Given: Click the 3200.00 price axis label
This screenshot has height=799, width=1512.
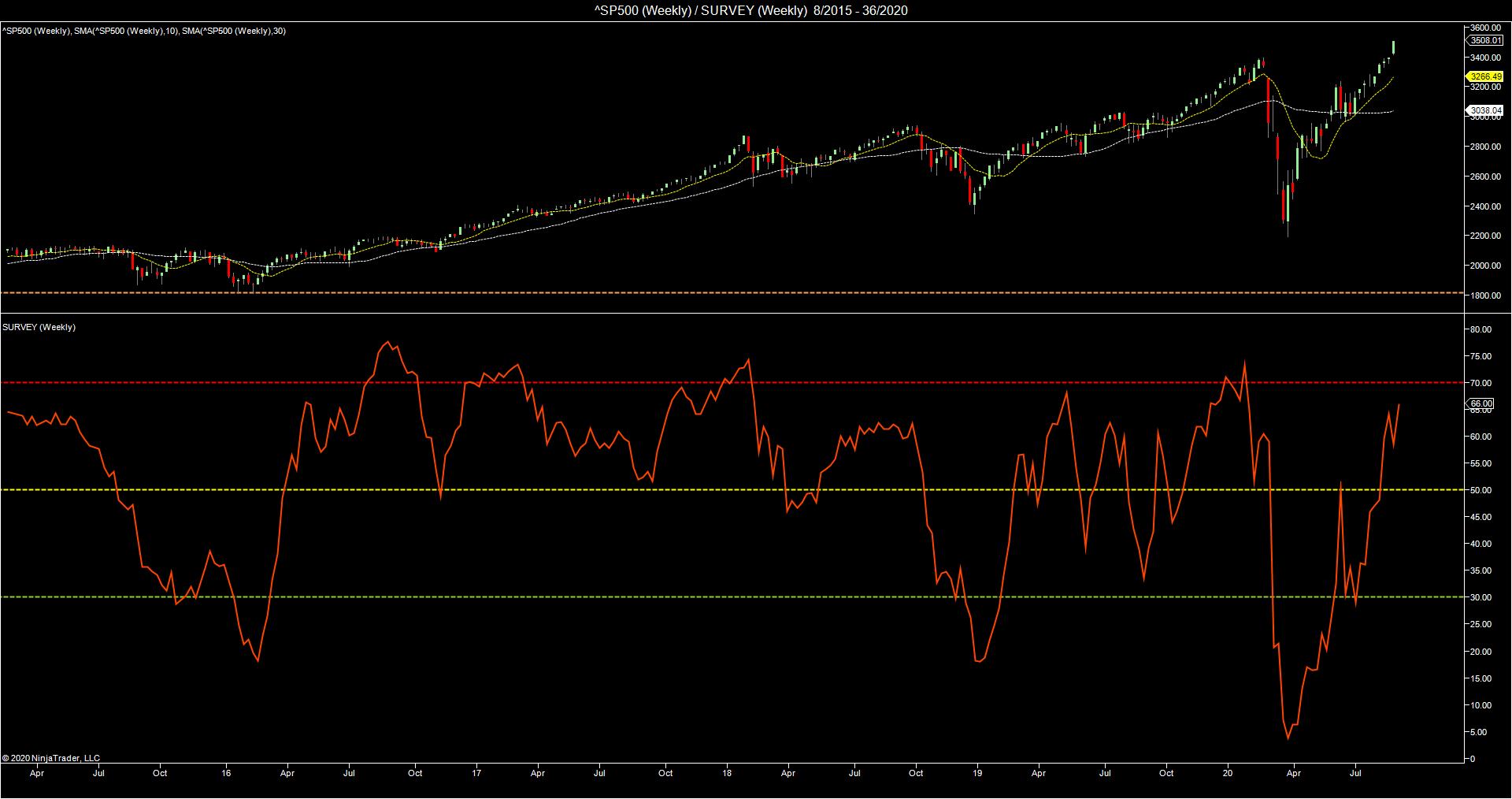Looking at the screenshot, I should coord(1485,87).
